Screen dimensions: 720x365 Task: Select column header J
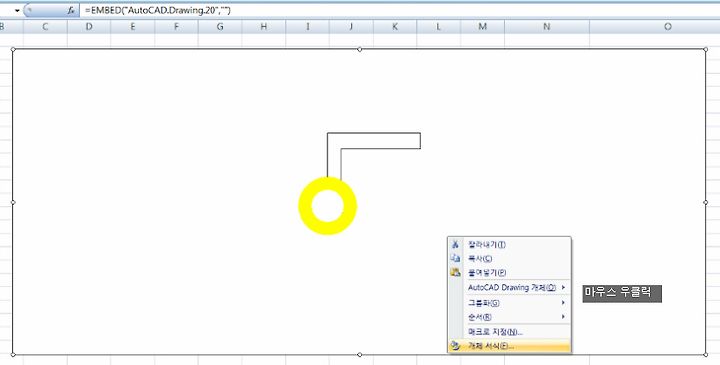[351, 27]
